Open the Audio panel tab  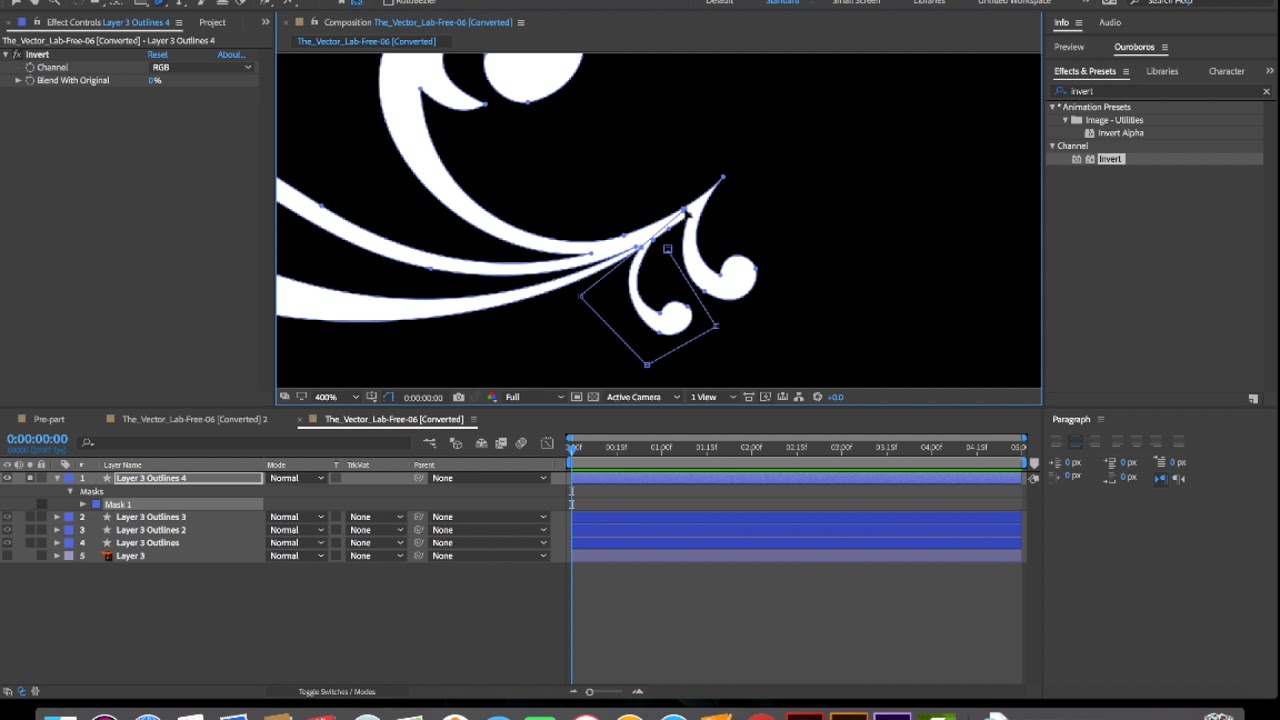tap(1110, 23)
